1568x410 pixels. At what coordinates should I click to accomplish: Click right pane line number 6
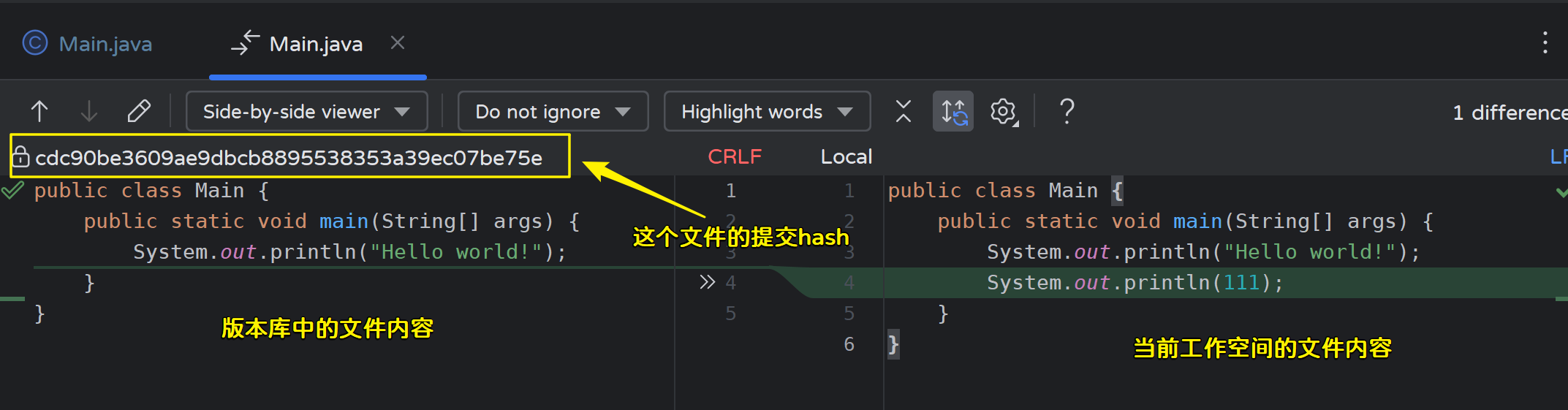coord(849,344)
